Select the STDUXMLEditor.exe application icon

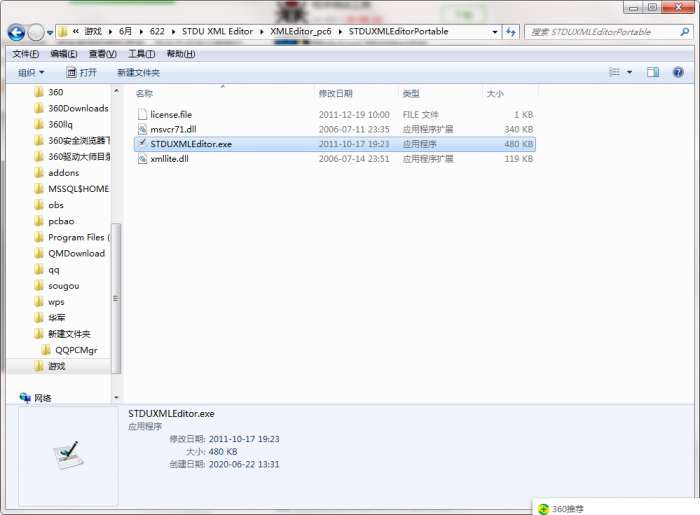click(142, 143)
